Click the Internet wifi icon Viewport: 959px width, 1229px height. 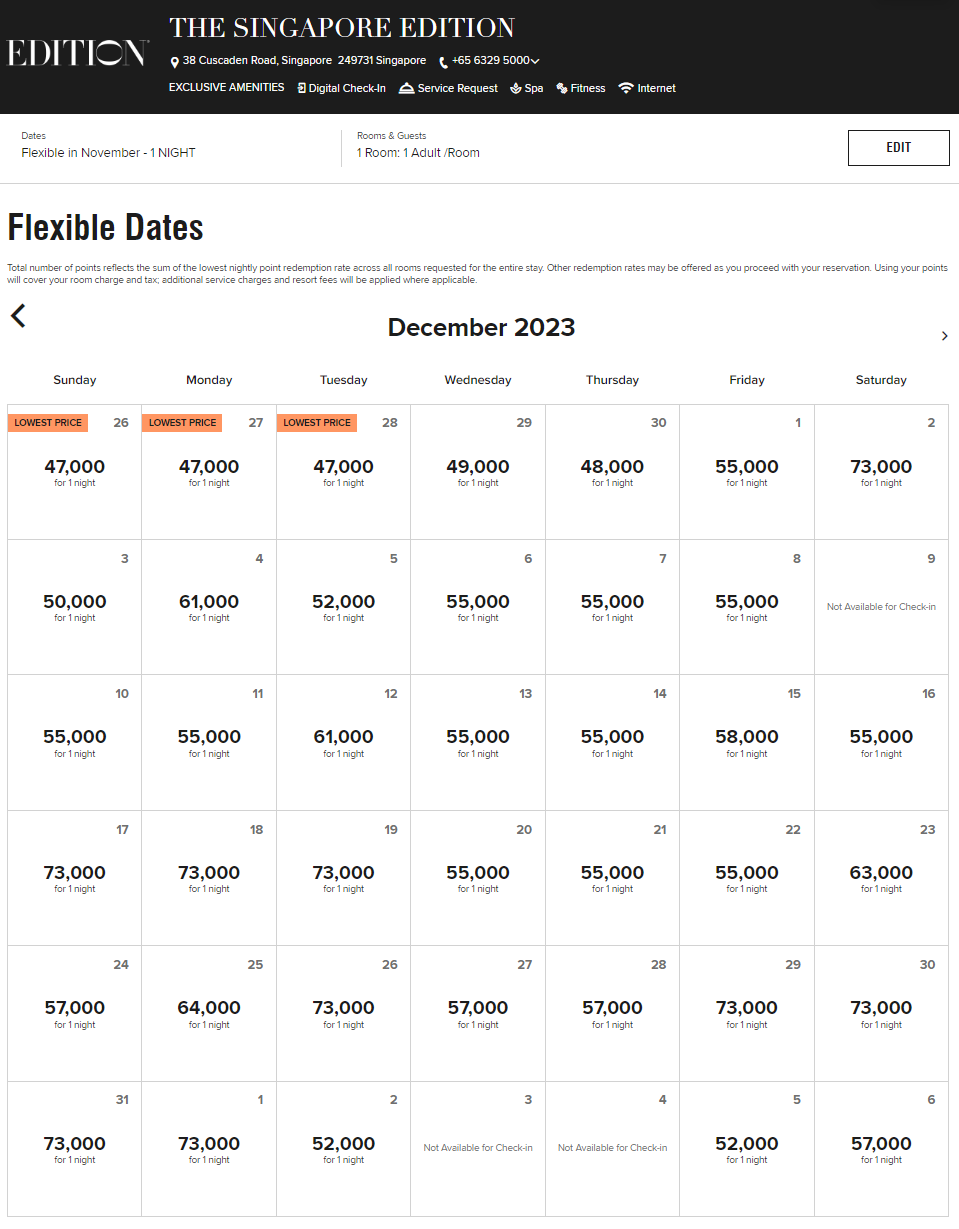[626, 88]
